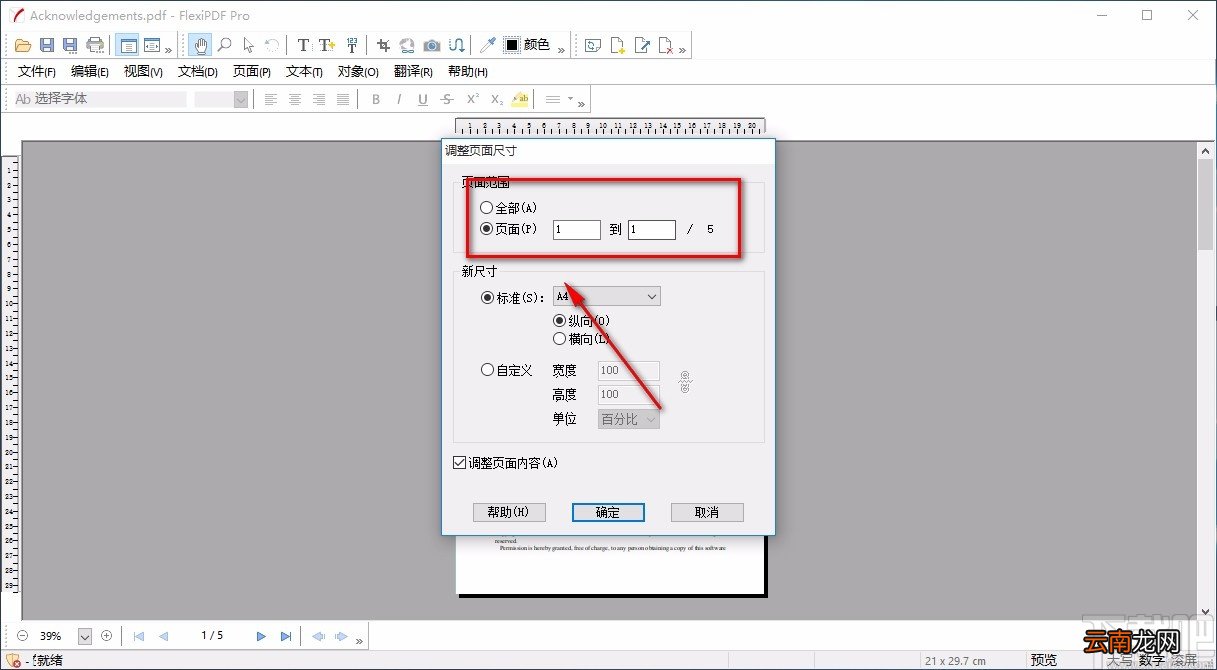Click the highlight text ab icon
Image resolution: width=1217 pixels, height=670 pixels.
(520, 99)
